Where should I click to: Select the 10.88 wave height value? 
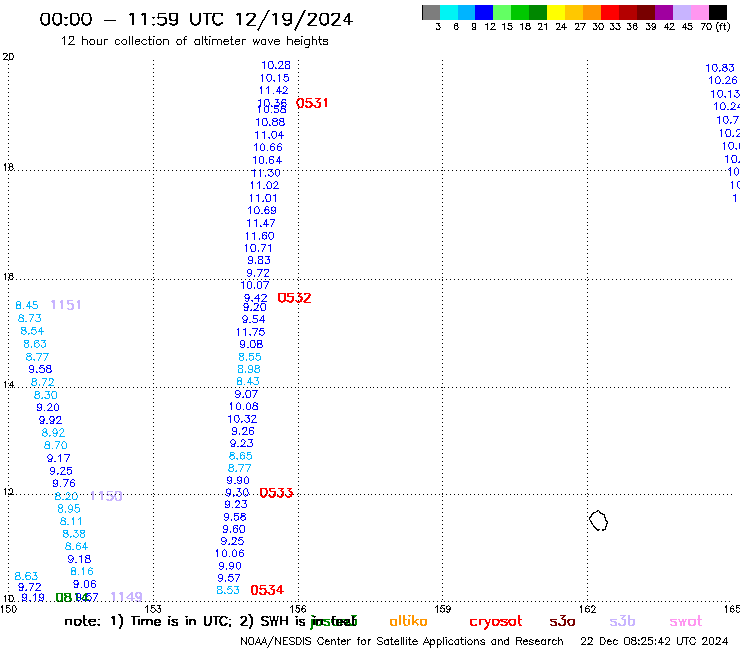(x=270, y=122)
